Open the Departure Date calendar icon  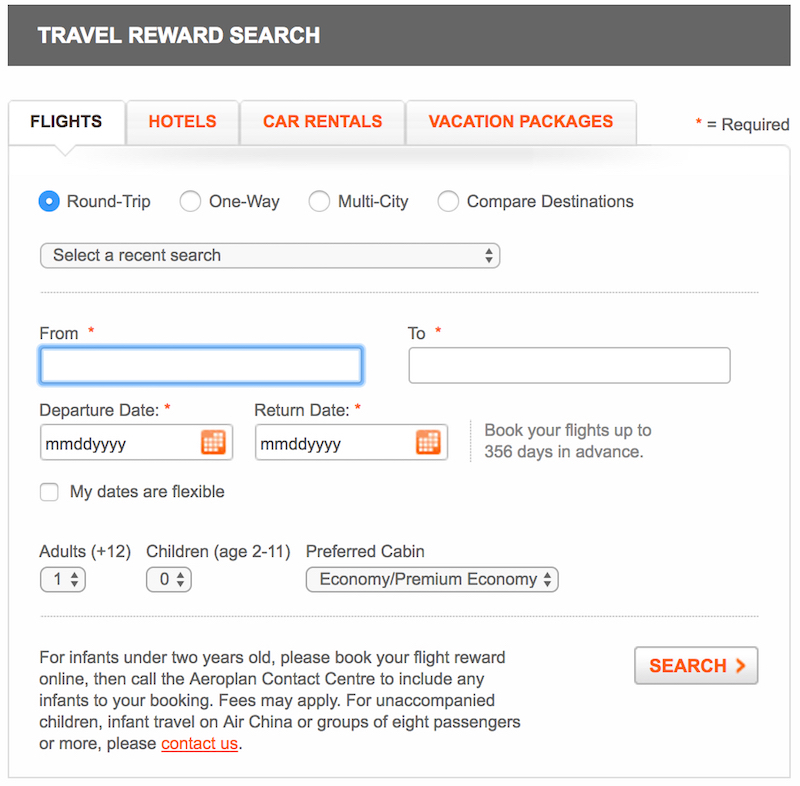[x=213, y=442]
